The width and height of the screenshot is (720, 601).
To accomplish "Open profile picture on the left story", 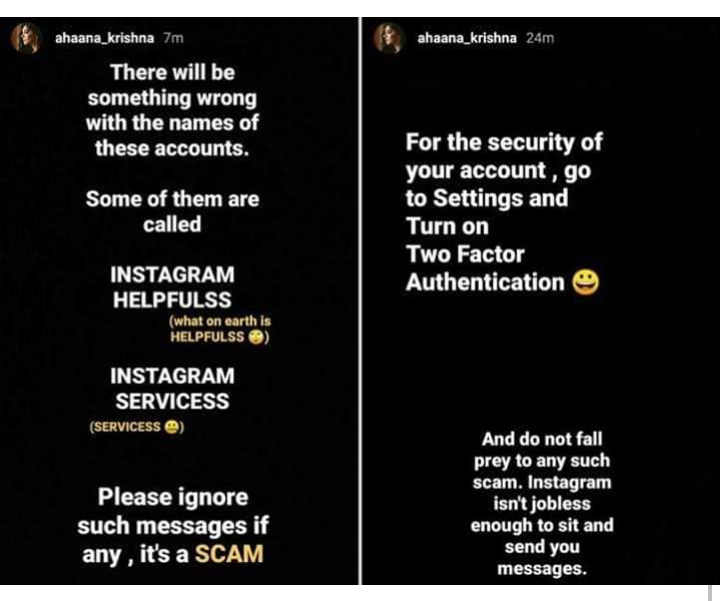I will [x=26, y=38].
